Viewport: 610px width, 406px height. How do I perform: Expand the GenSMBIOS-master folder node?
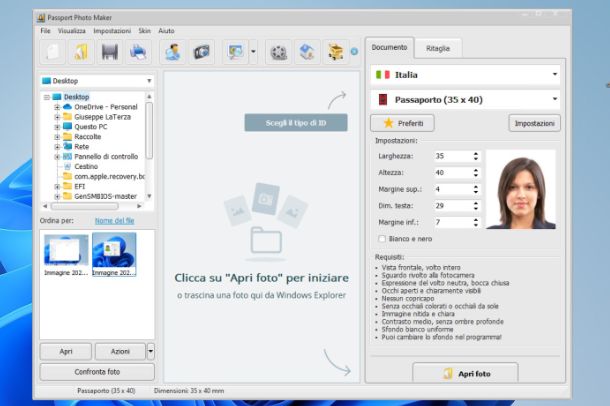57,196
